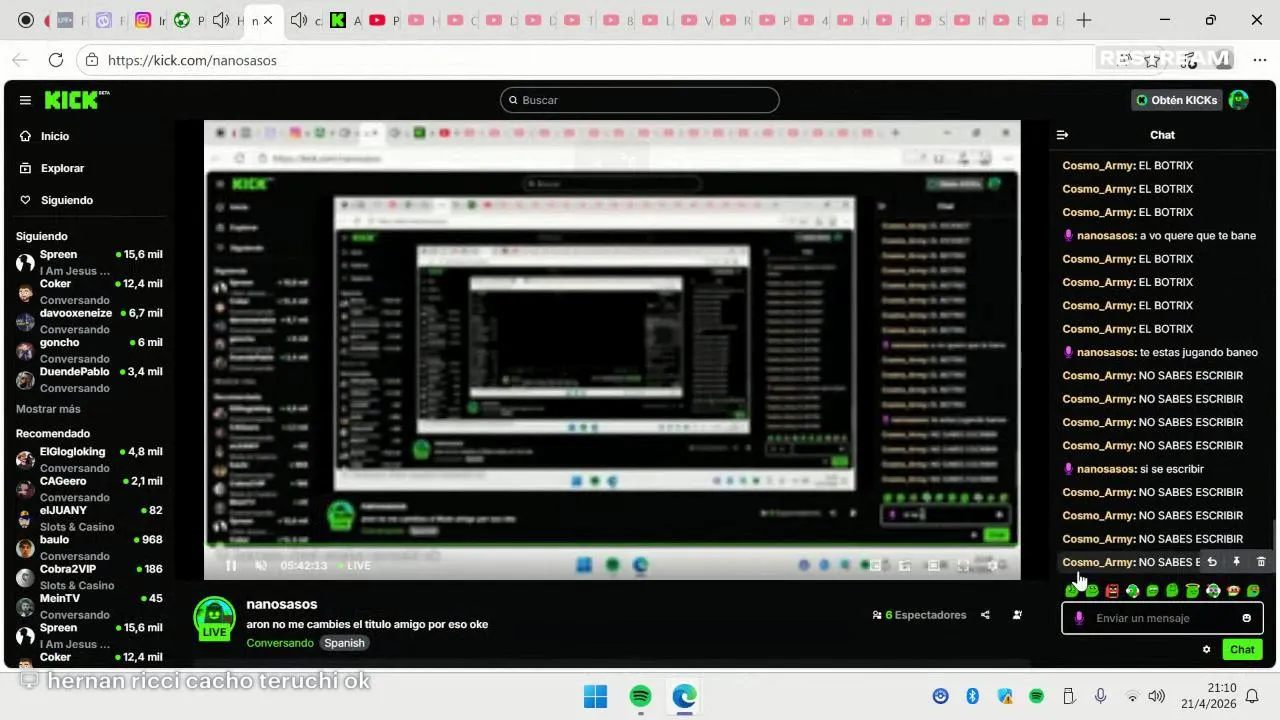The height and width of the screenshot is (720, 1280).
Task: Click the KICK logo
Action: coord(76,100)
